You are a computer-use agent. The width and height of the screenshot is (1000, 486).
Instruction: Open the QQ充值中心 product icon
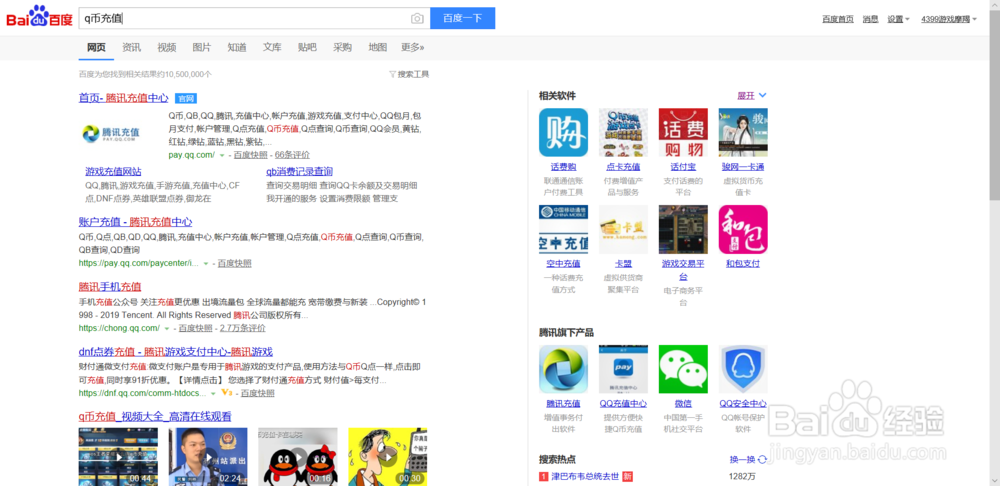point(623,369)
